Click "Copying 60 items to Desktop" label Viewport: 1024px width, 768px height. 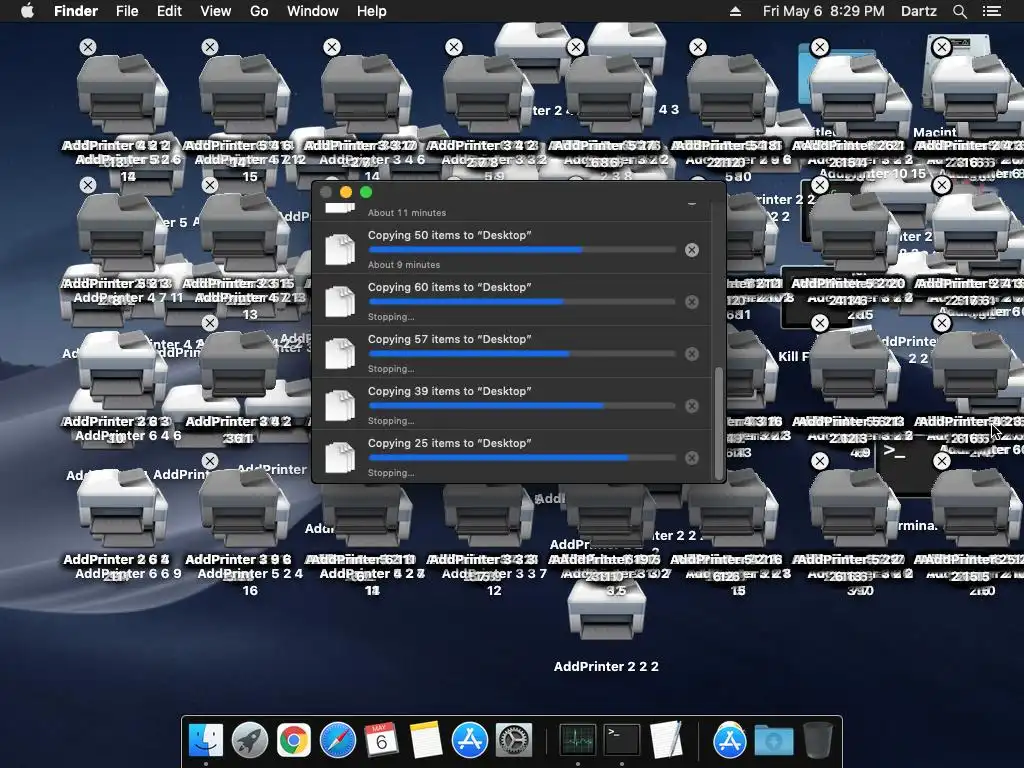[449, 287]
